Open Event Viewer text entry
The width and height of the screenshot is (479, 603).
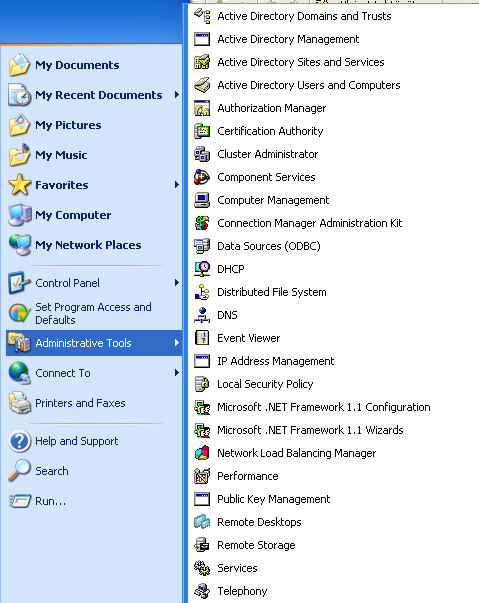click(x=248, y=338)
